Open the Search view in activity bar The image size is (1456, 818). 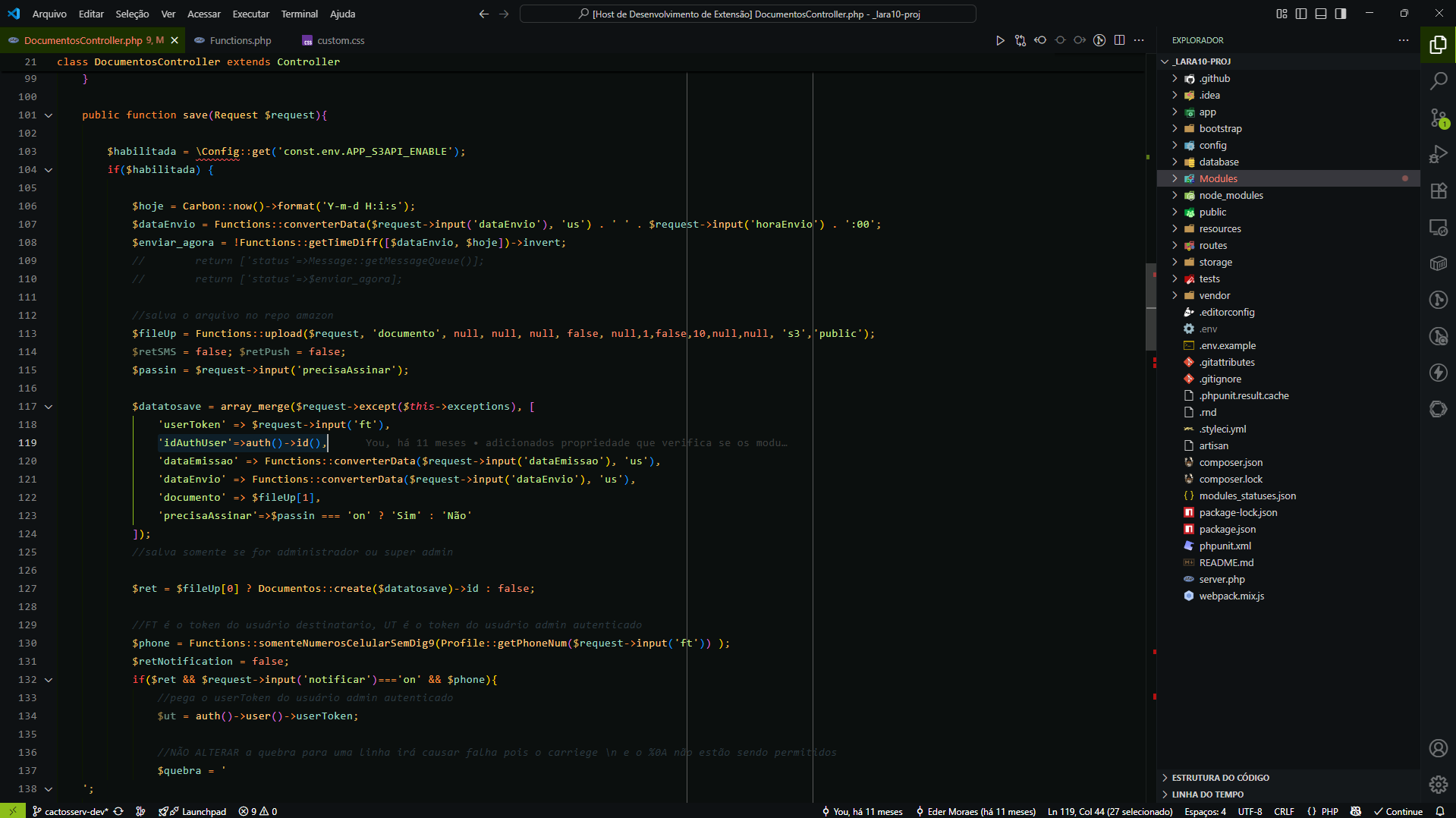(x=1438, y=81)
